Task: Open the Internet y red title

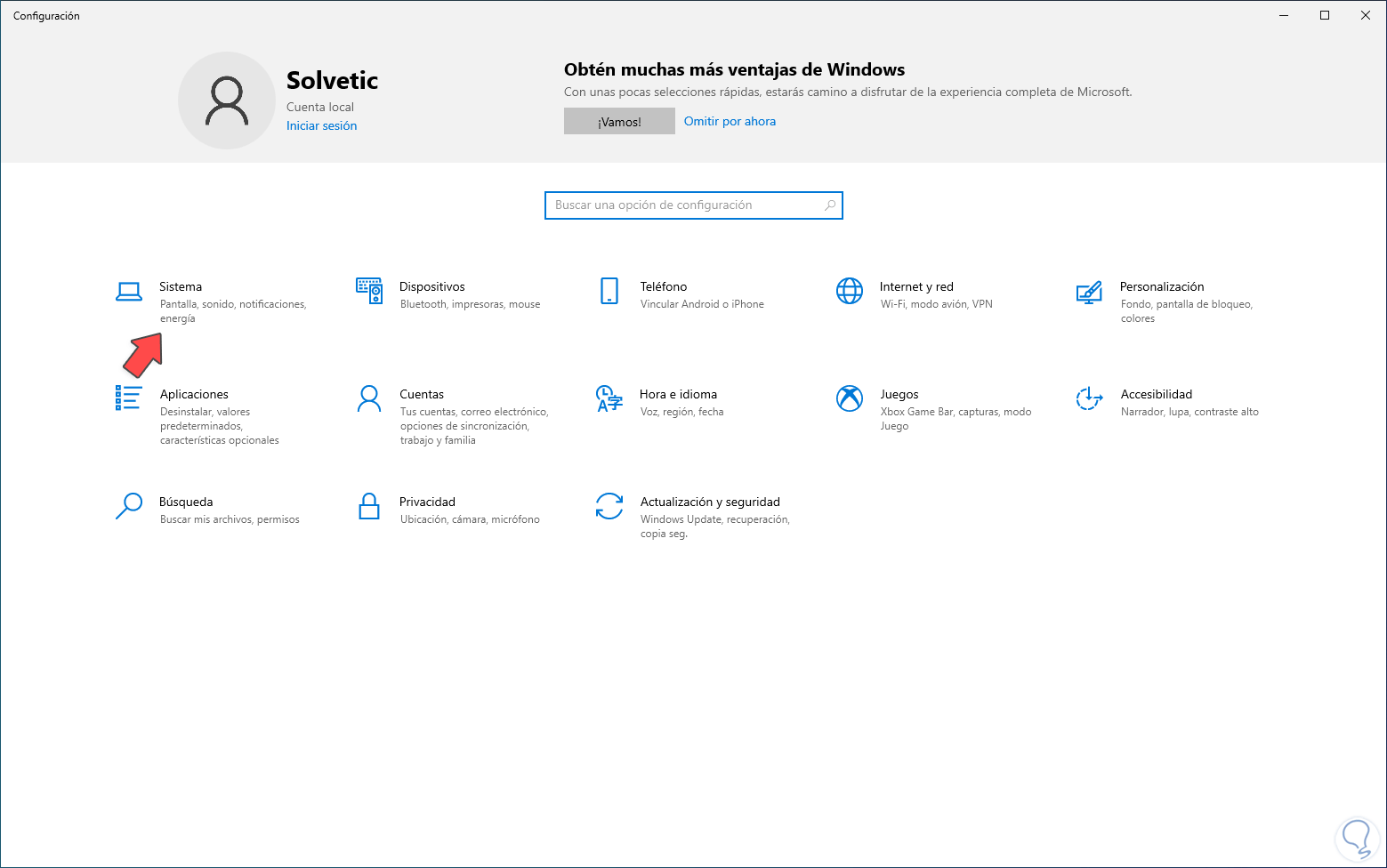Action: [916, 286]
